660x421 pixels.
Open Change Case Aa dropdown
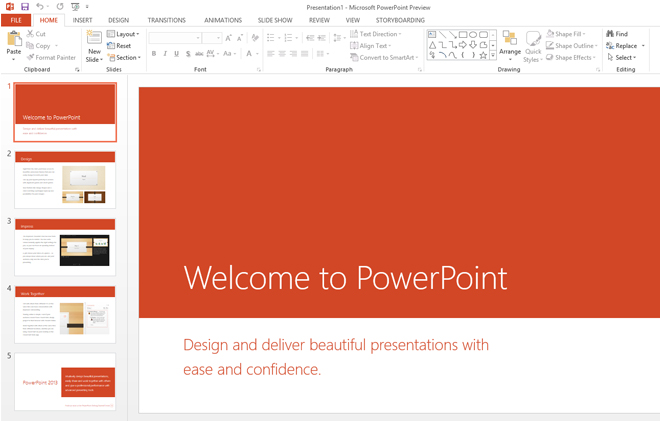pyautogui.click(x=229, y=53)
